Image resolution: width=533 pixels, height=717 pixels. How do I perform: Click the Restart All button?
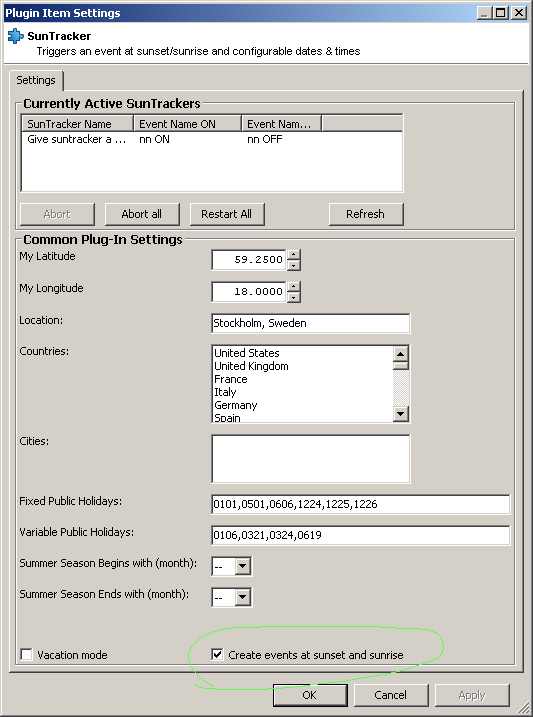tap(227, 214)
